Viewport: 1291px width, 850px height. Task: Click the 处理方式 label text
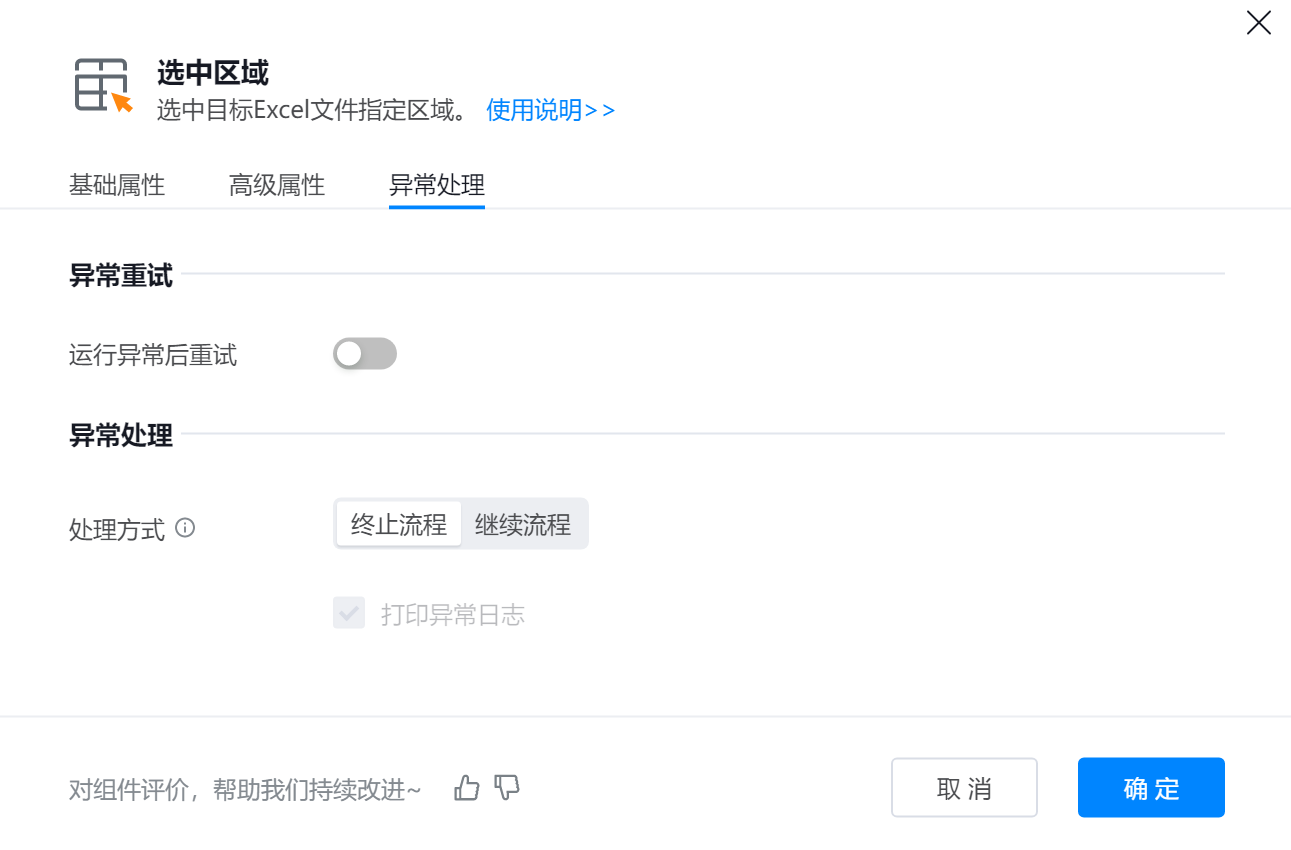click(117, 529)
